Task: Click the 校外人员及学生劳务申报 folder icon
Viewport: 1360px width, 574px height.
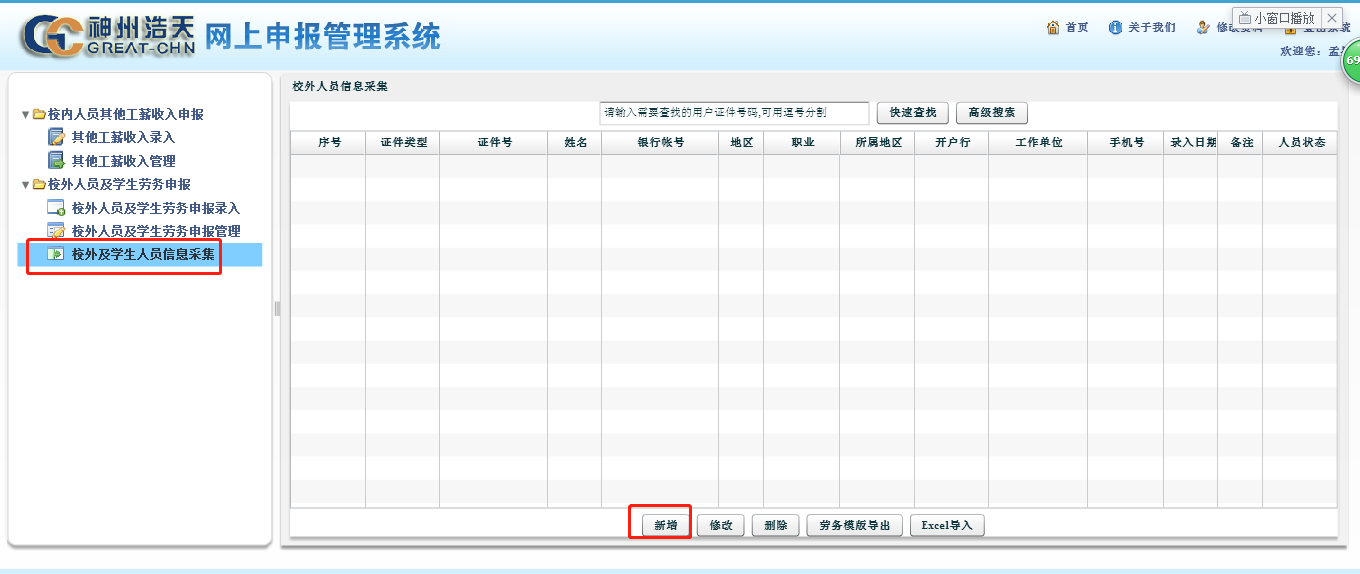Action: [x=39, y=184]
